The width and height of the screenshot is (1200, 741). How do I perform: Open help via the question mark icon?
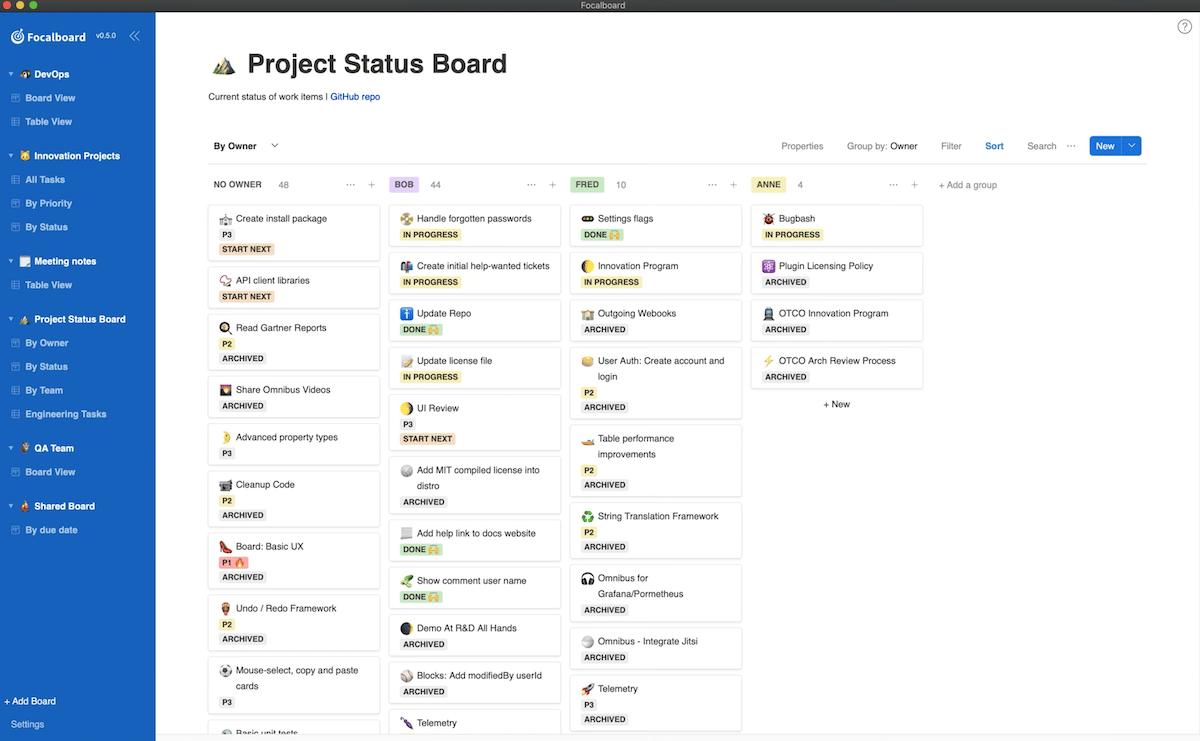1184,26
